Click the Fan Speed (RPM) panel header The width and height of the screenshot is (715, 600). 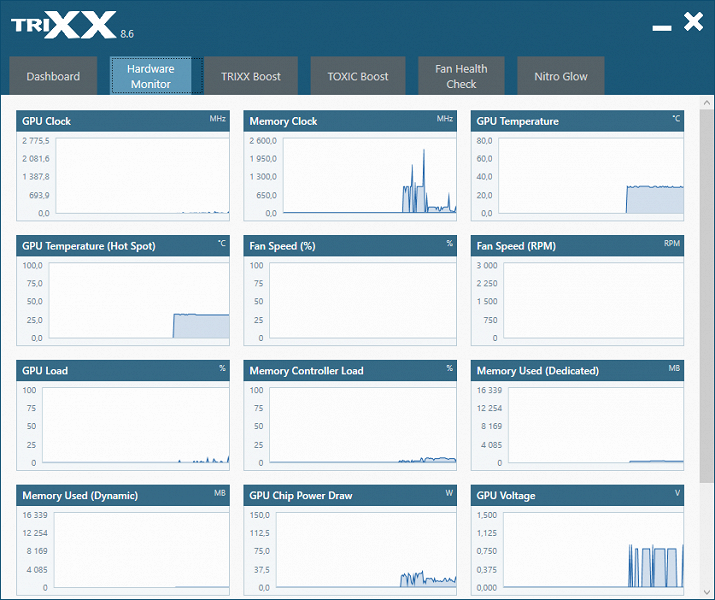click(577, 246)
